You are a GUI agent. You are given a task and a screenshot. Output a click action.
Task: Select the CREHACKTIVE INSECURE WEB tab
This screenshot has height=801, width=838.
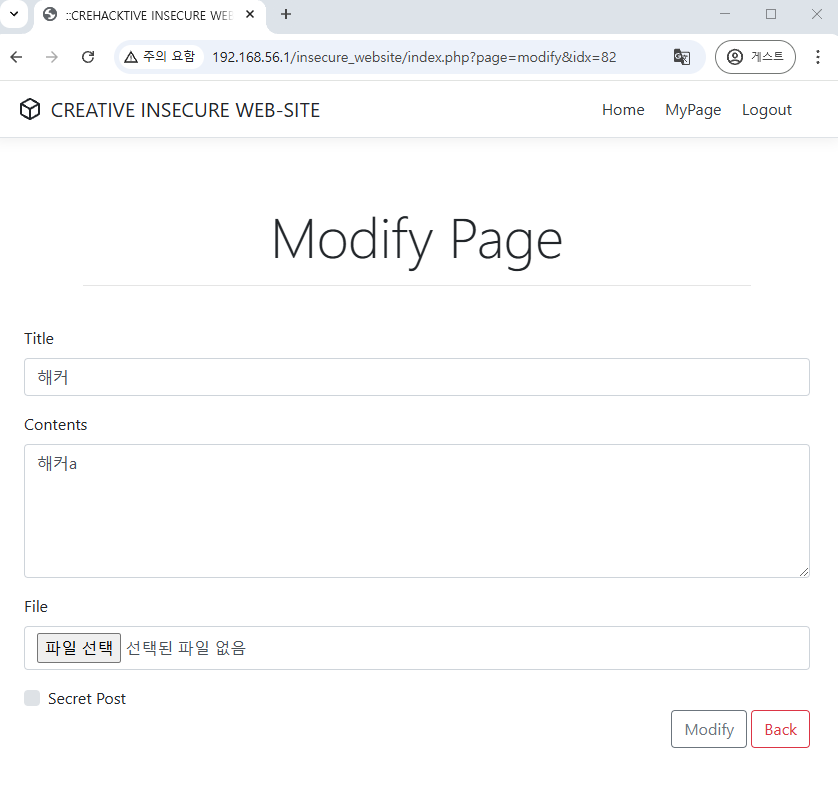point(150,15)
